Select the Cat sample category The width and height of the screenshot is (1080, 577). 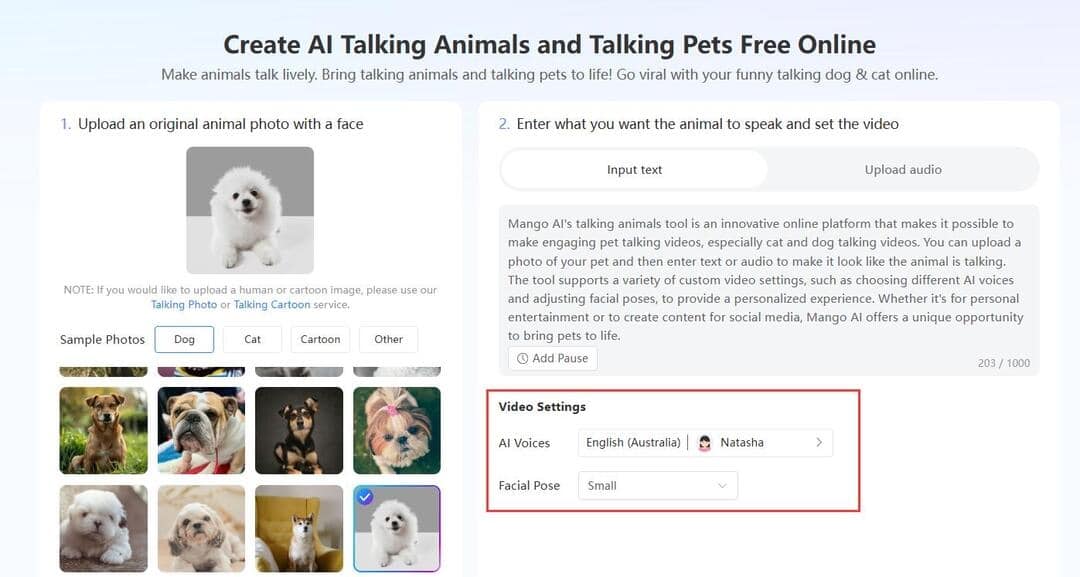pos(252,339)
